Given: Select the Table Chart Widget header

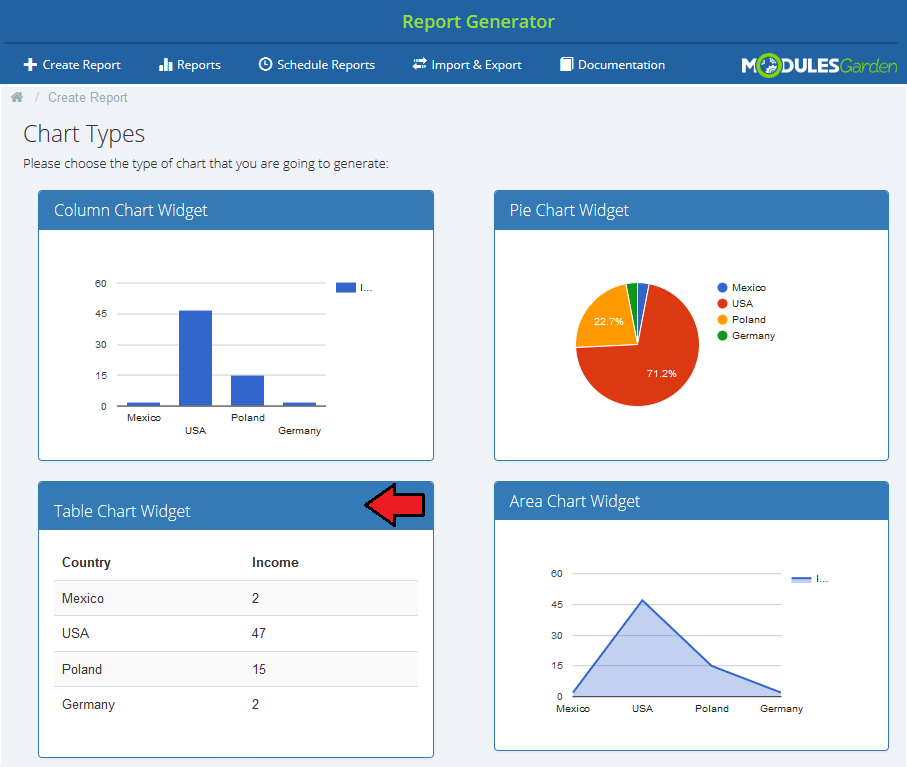Looking at the screenshot, I should 236,506.
